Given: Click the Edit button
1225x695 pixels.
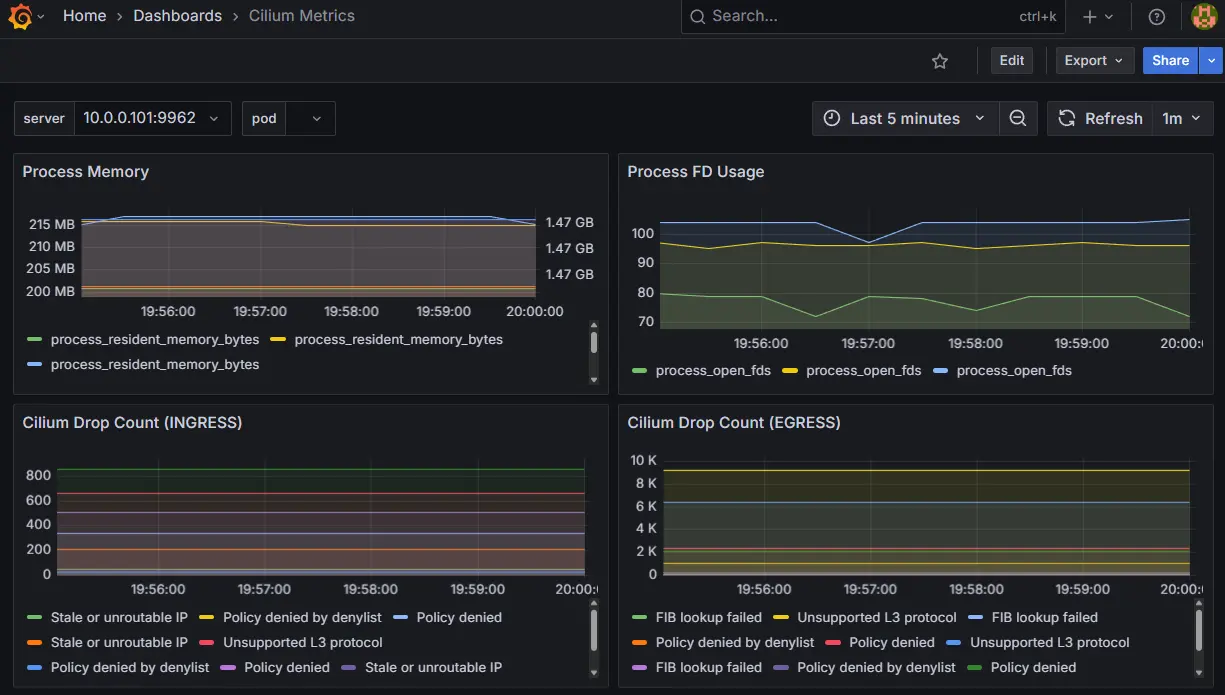Looking at the screenshot, I should pos(1012,61).
